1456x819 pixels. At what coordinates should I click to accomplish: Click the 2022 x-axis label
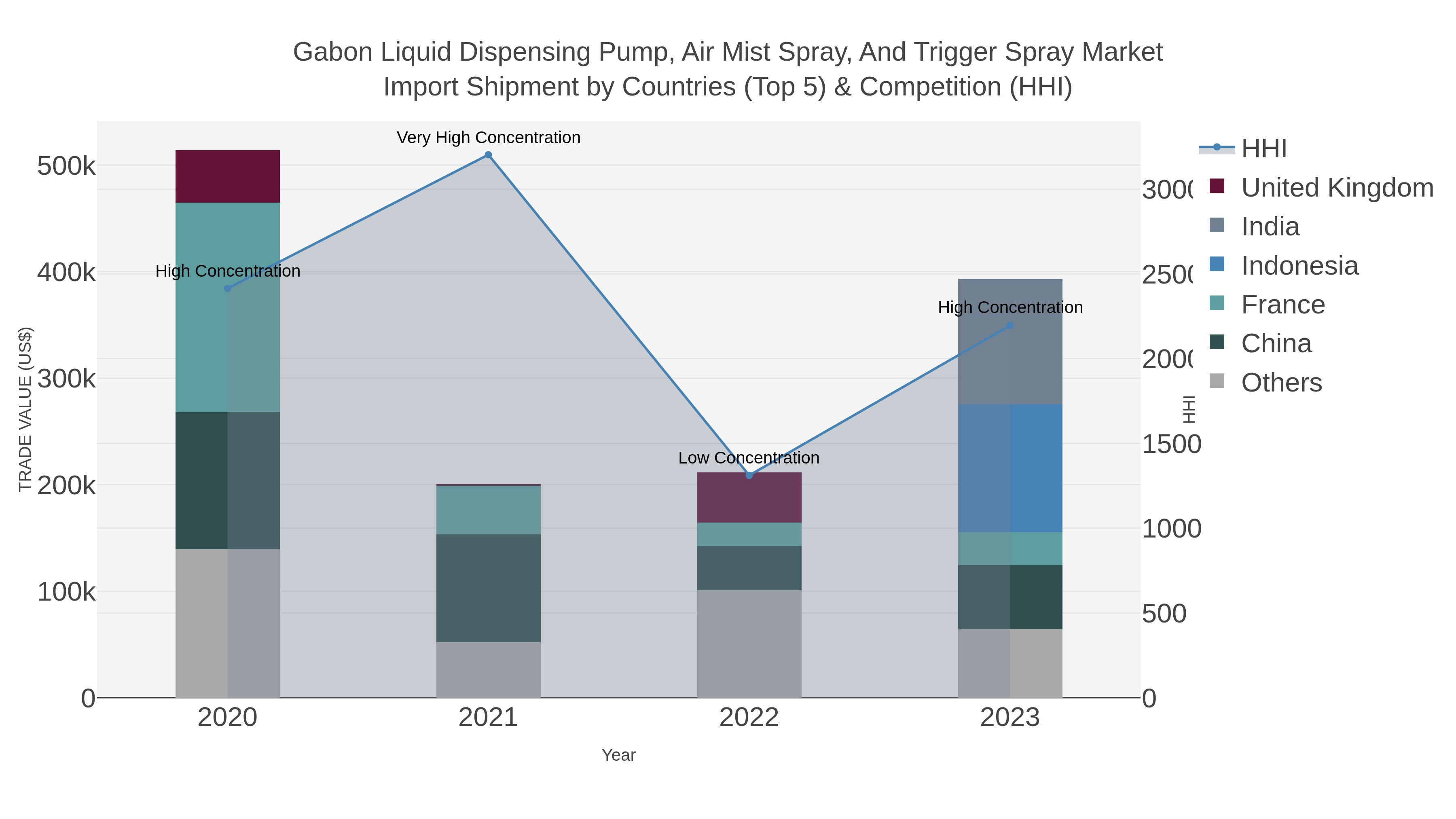[x=749, y=718]
